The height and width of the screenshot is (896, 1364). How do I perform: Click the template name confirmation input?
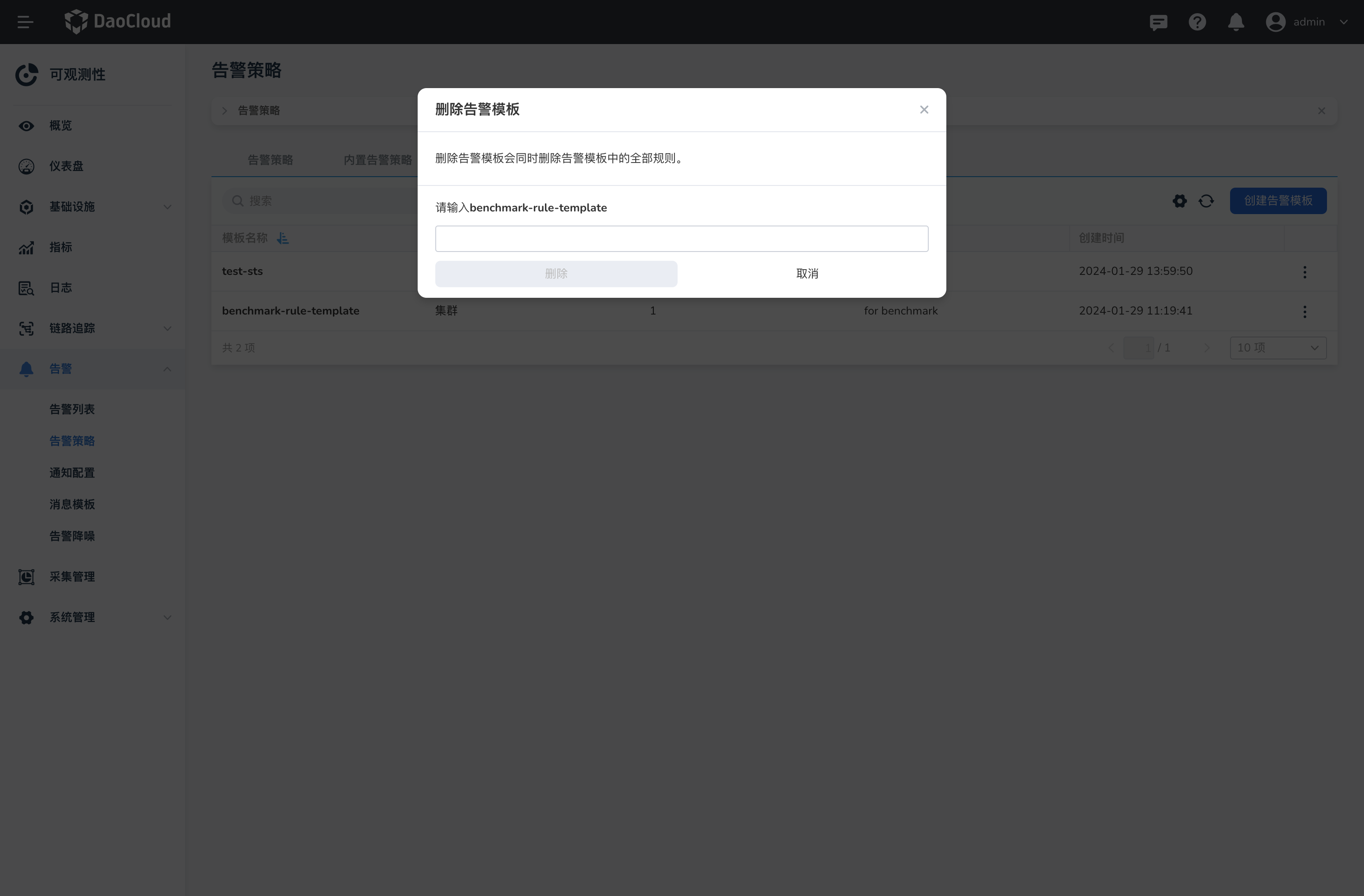[x=682, y=238]
